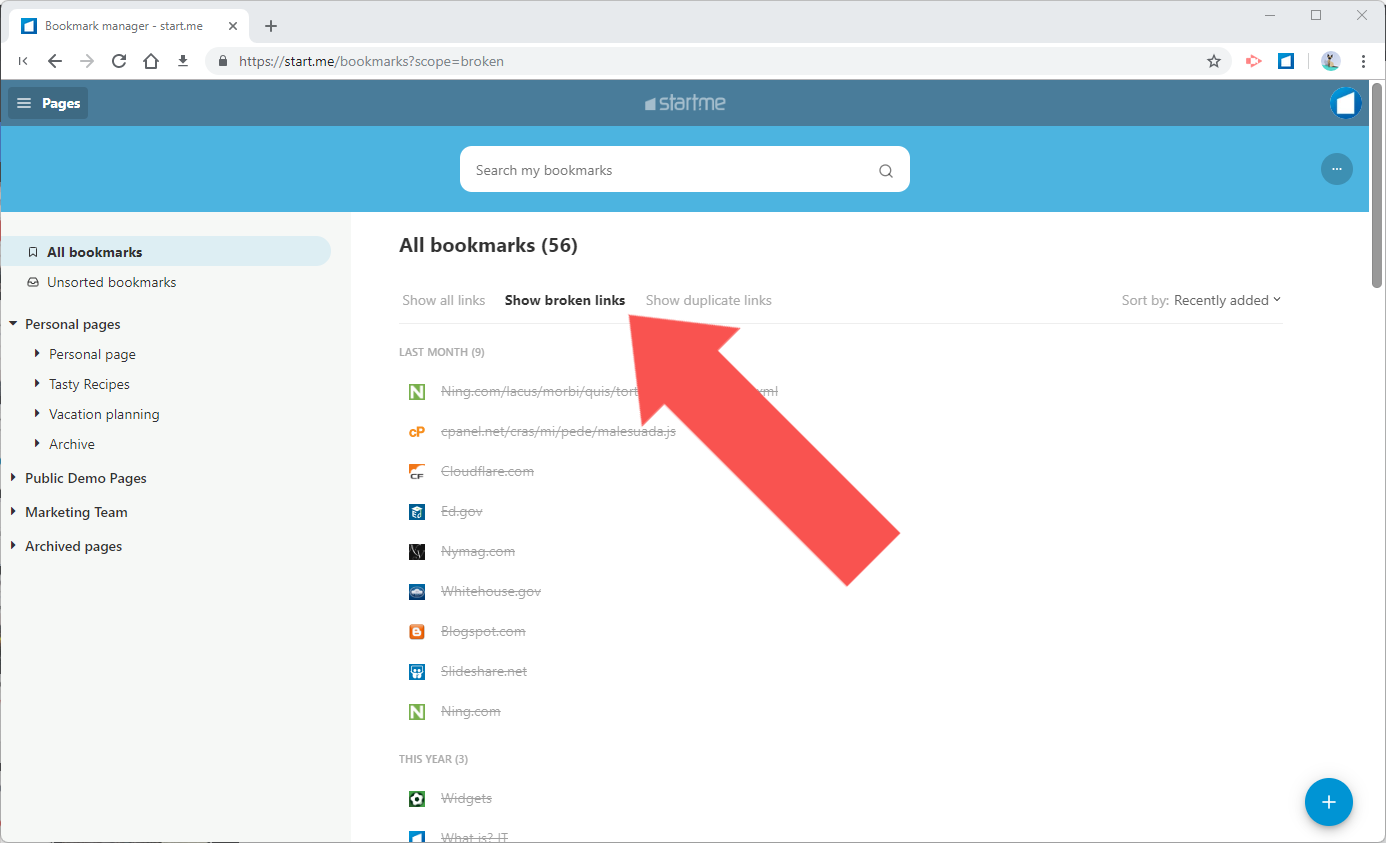Select Vacation planning page in sidebar
Screen dimensions: 1386x843
[x=104, y=414]
